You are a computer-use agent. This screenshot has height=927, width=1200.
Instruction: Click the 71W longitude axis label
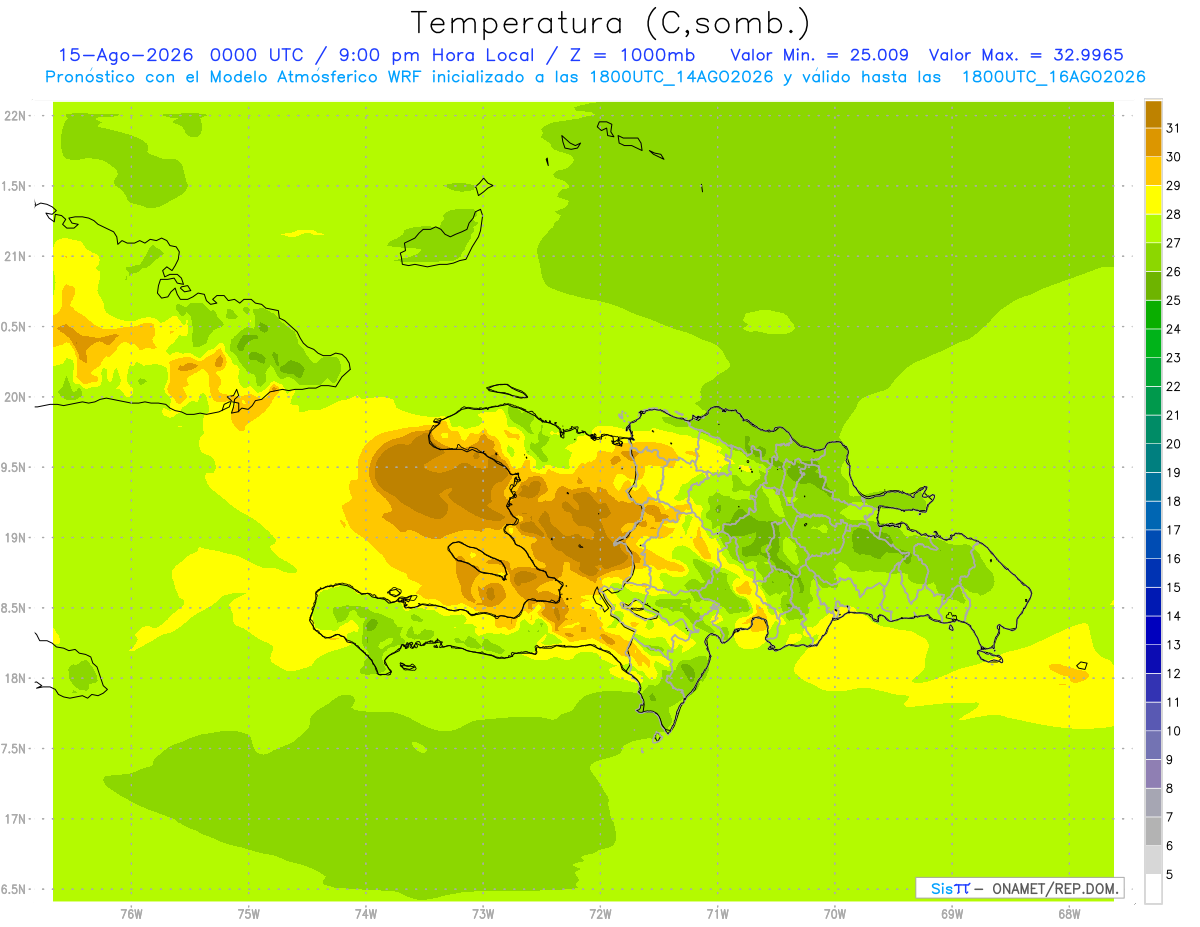pyautogui.click(x=717, y=914)
